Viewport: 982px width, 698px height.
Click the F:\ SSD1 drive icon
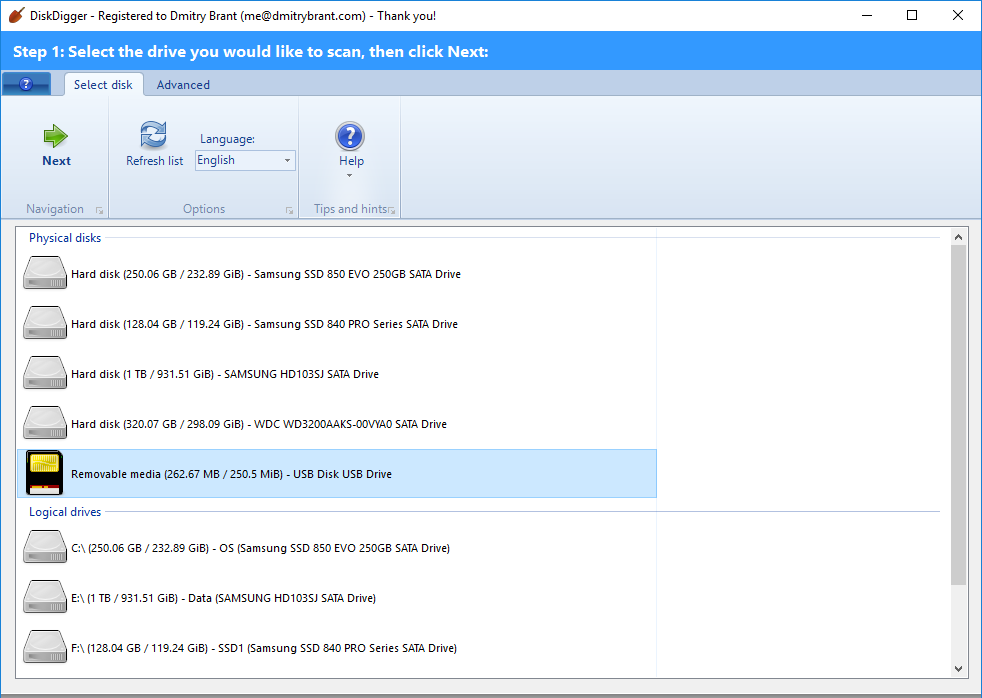(45, 647)
